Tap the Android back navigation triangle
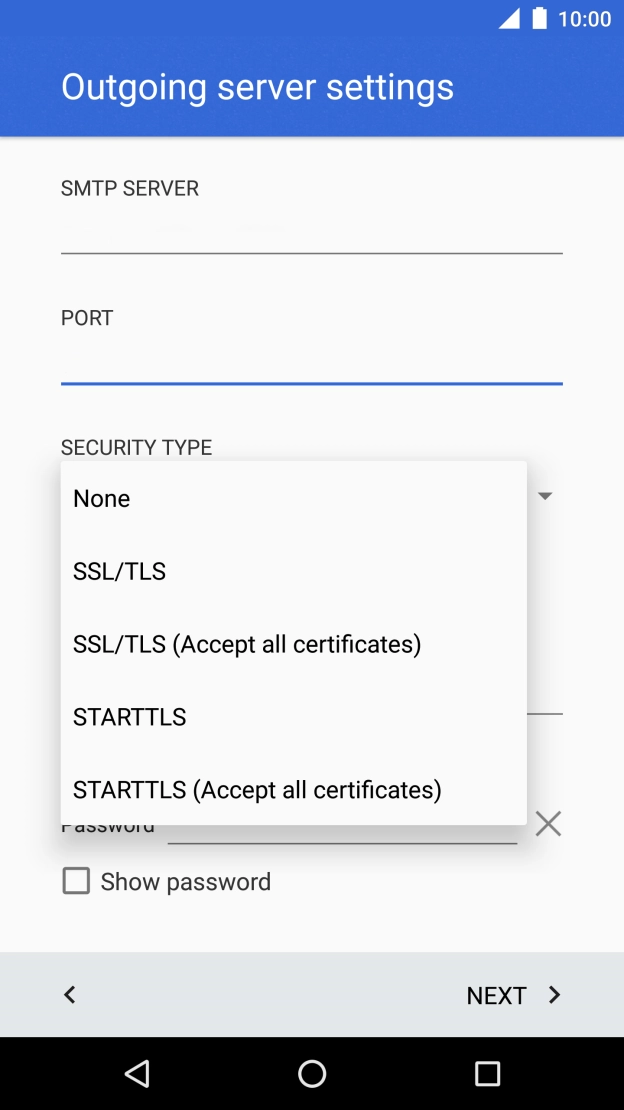Viewport: 624px width, 1110px height. pyautogui.click(x=137, y=1073)
